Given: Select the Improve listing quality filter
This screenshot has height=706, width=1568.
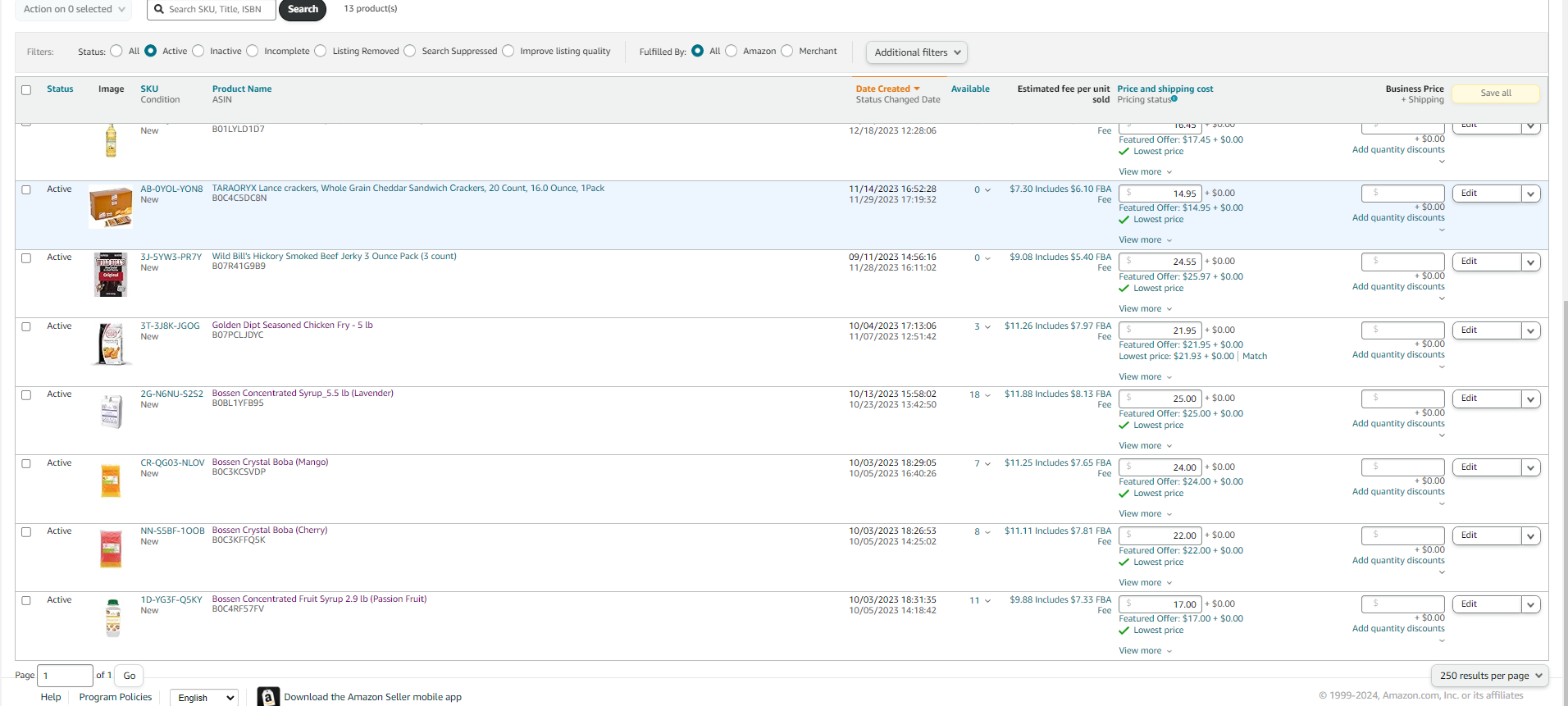Looking at the screenshot, I should pyautogui.click(x=508, y=51).
